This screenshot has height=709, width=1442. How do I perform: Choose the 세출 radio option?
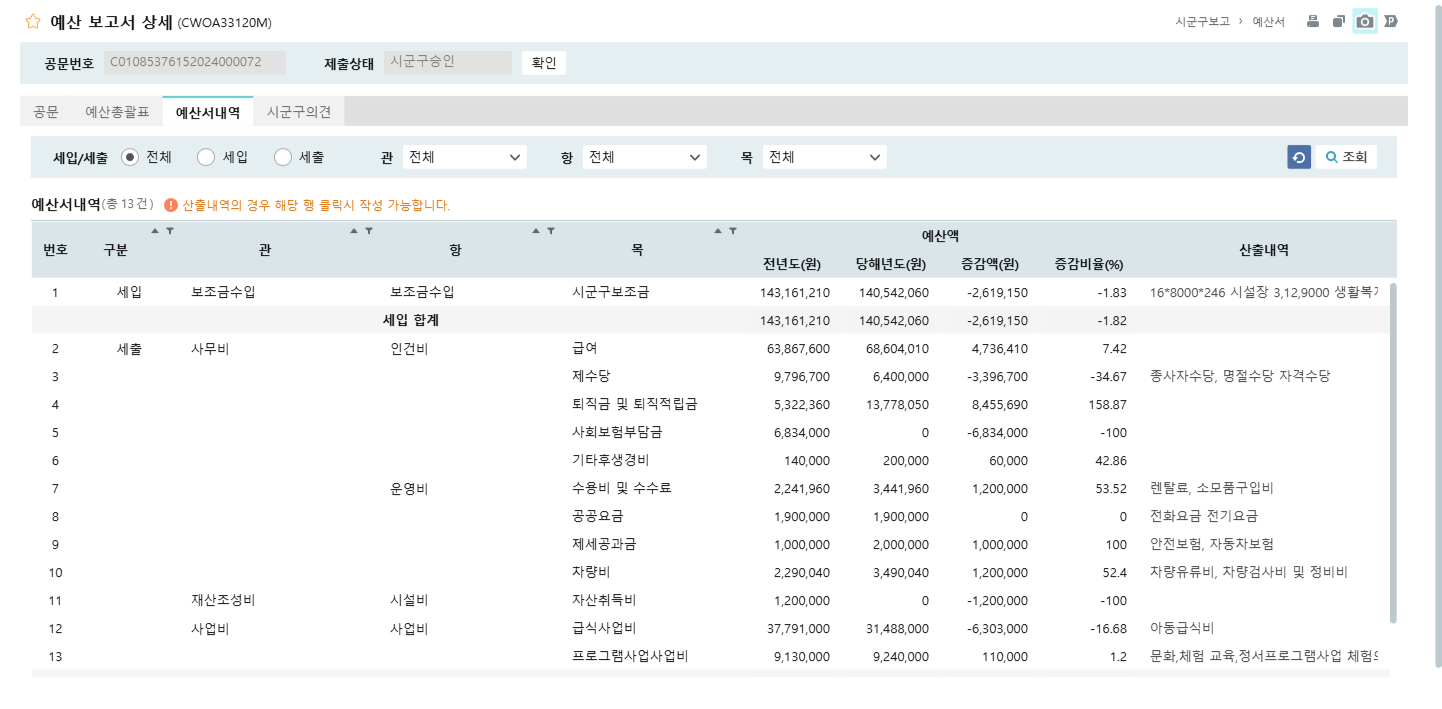pyautogui.click(x=283, y=157)
